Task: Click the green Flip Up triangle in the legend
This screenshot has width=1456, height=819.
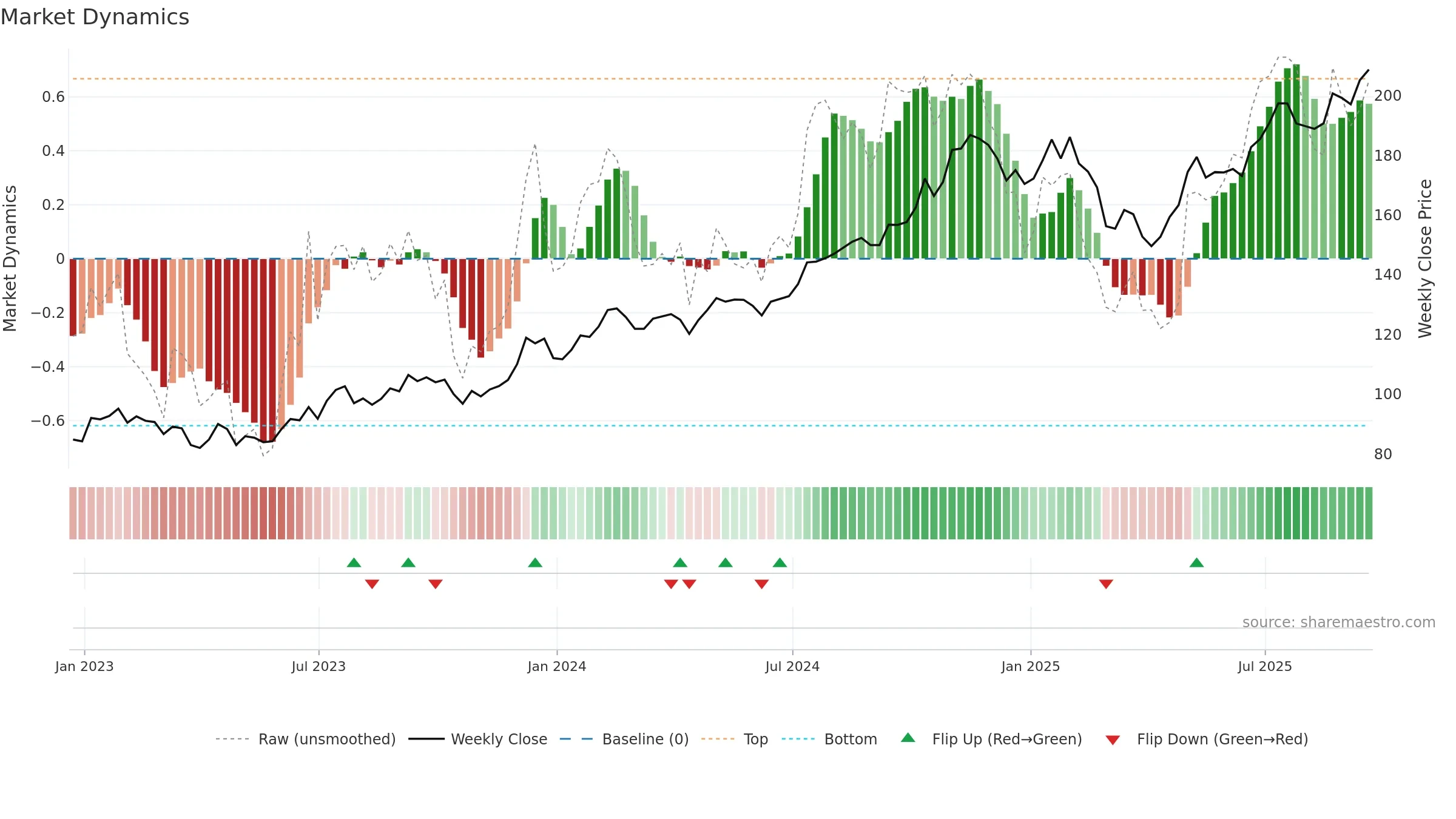Action: pos(908,738)
